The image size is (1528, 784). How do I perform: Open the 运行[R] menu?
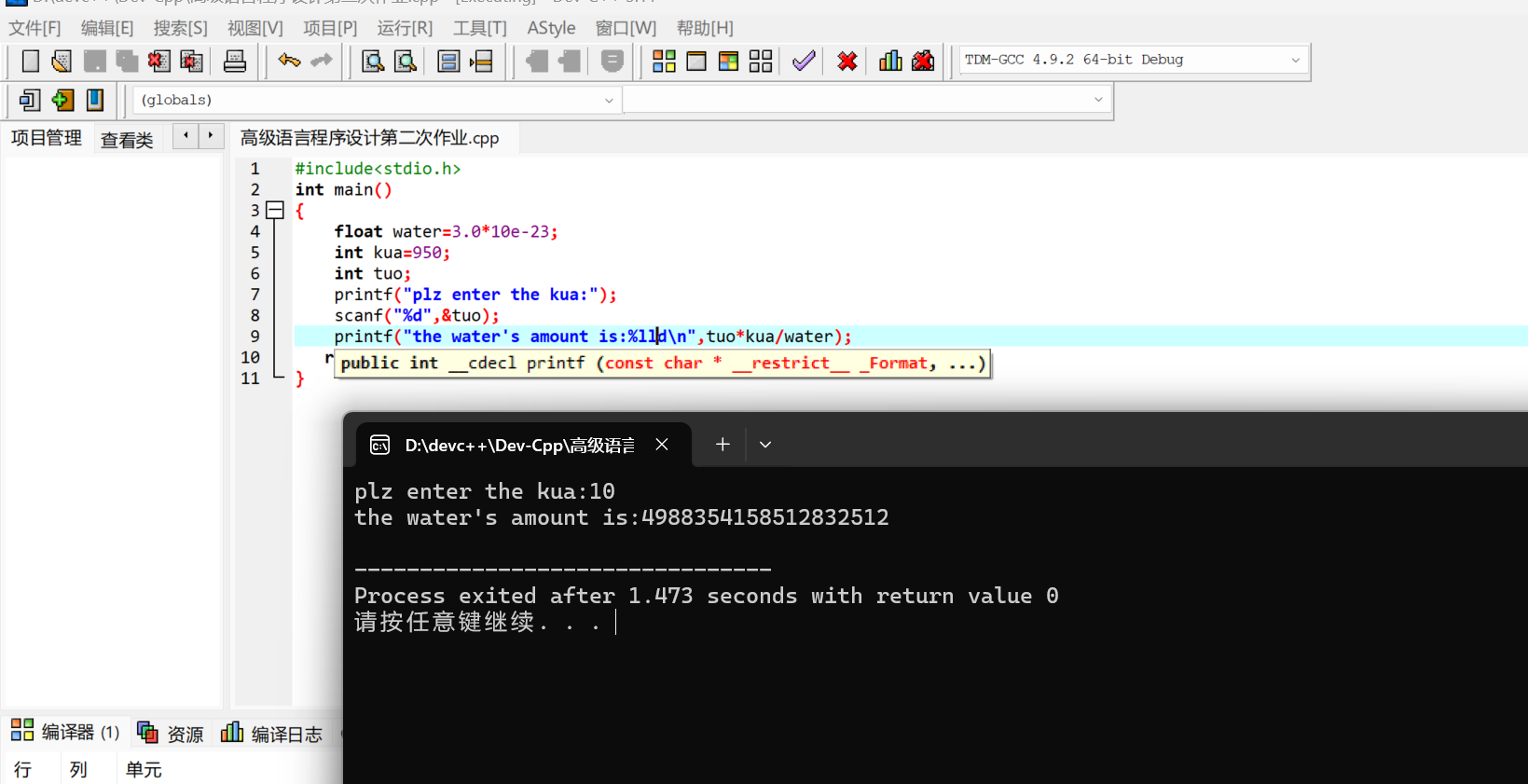pos(405,28)
